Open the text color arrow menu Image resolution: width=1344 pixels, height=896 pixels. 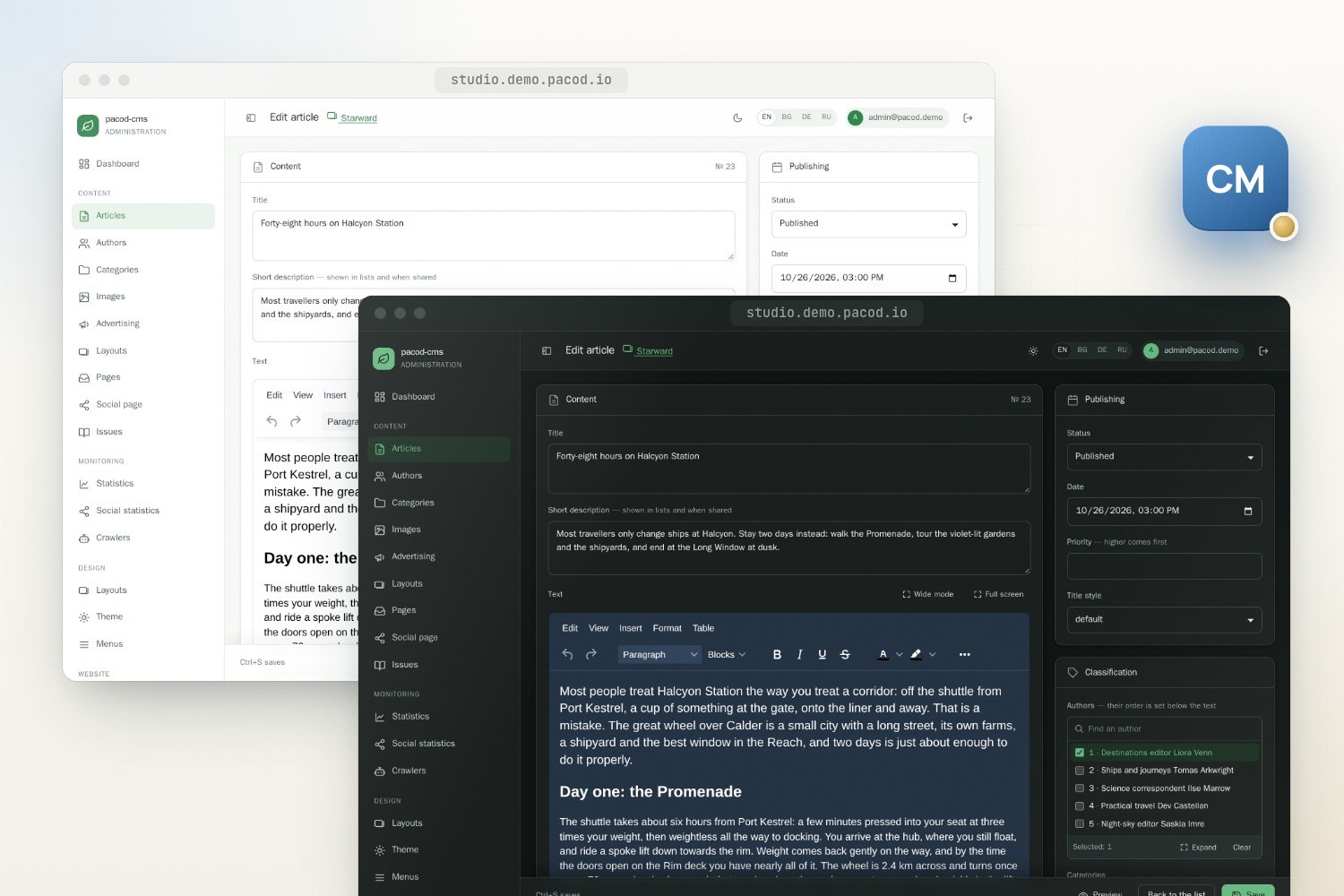point(899,655)
